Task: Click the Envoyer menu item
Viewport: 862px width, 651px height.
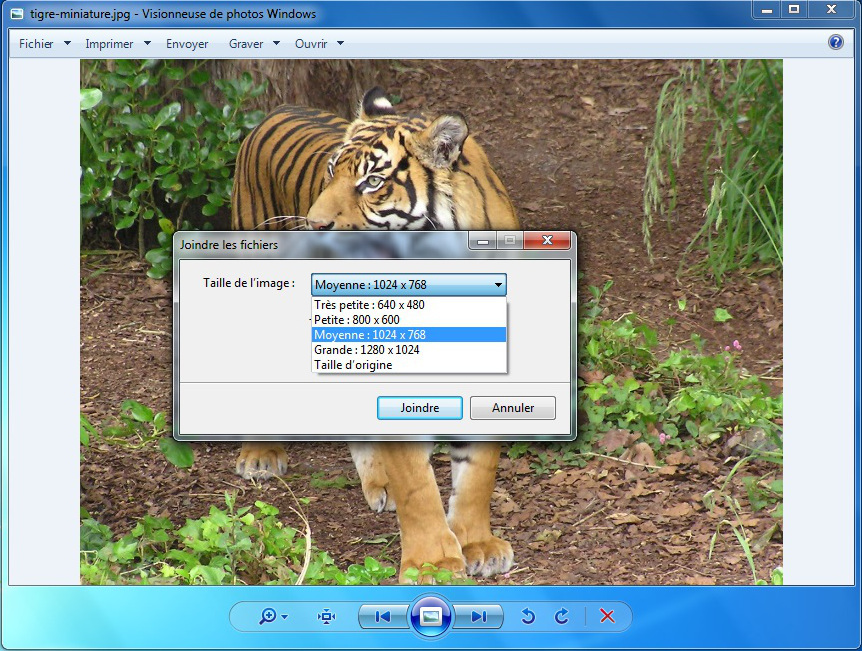Action: coord(187,43)
